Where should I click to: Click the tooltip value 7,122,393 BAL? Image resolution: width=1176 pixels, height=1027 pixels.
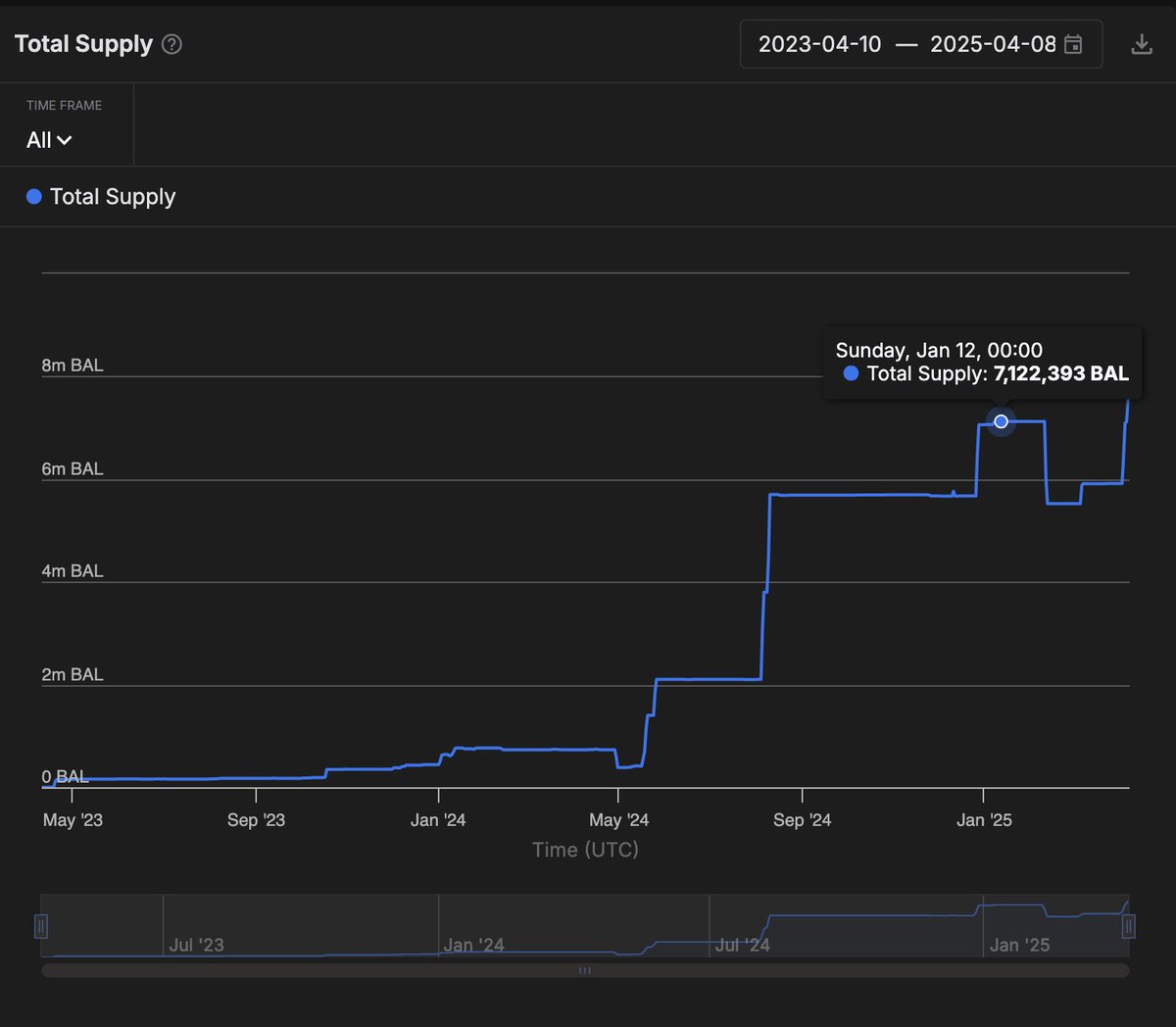click(1061, 373)
